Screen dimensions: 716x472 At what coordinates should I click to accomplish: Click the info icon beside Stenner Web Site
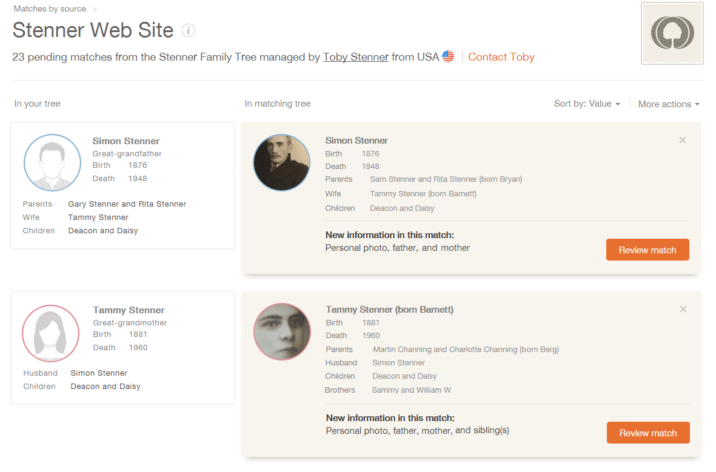[x=189, y=31]
